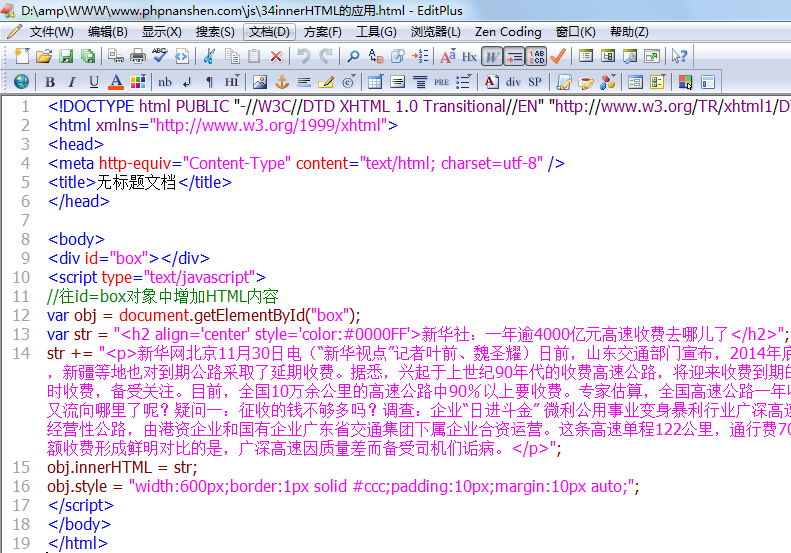Print the document with the printer icon
This screenshot has height=553, width=791.
click(138, 56)
